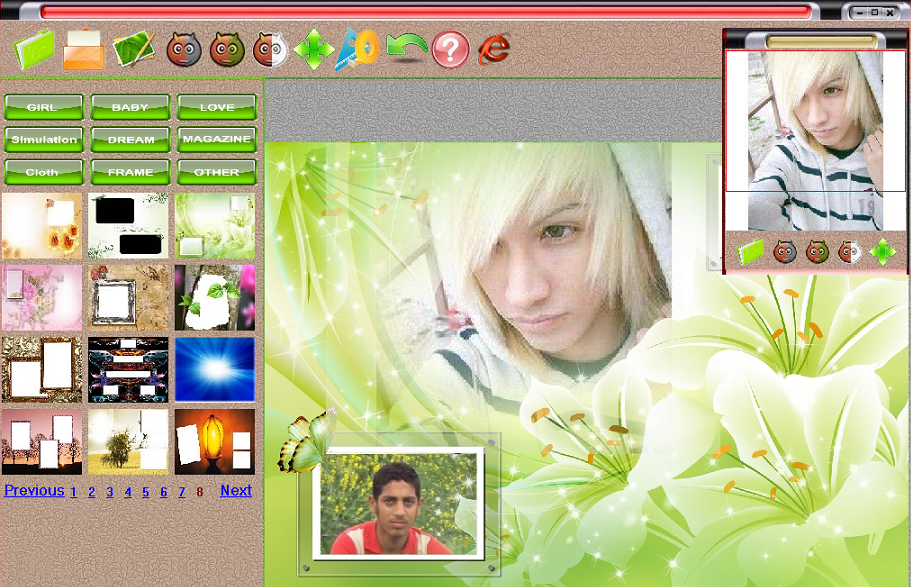Click the half-white owl icon in the preview panel

pyautogui.click(x=850, y=252)
